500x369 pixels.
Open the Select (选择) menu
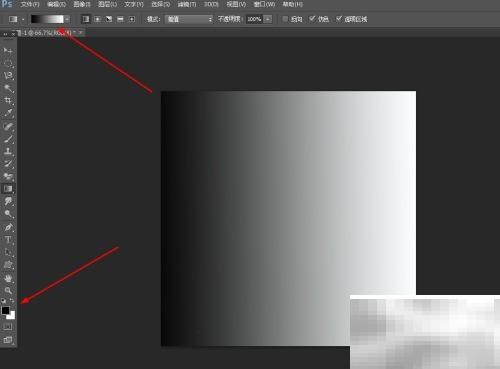[161, 4]
